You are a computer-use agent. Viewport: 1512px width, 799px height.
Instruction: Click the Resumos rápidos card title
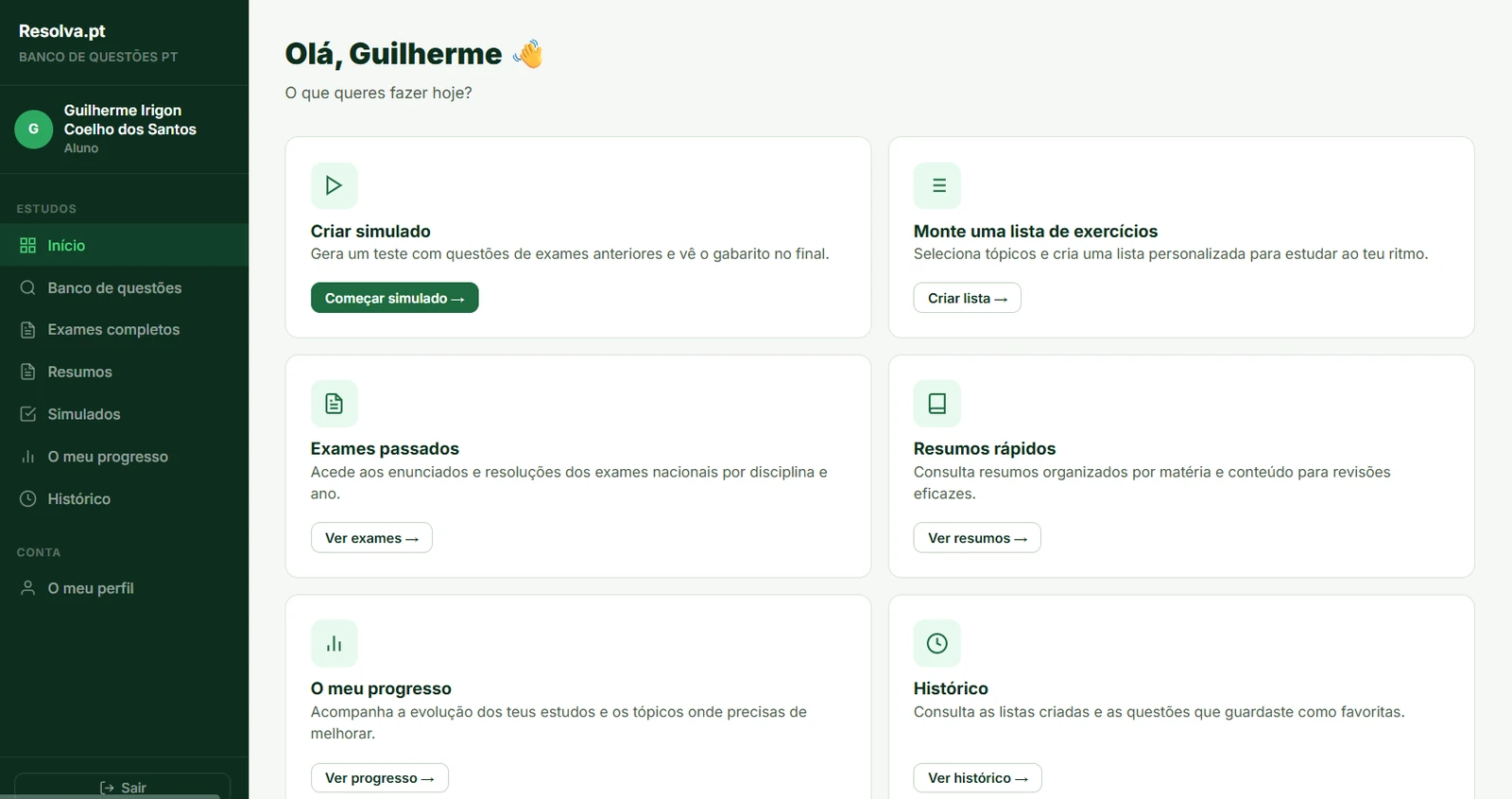click(985, 449)
